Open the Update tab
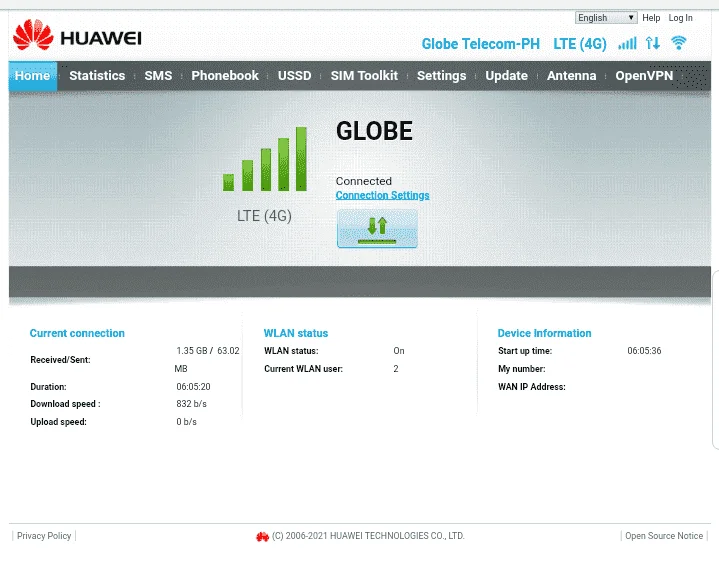719x586 pixels. (506, 76)
